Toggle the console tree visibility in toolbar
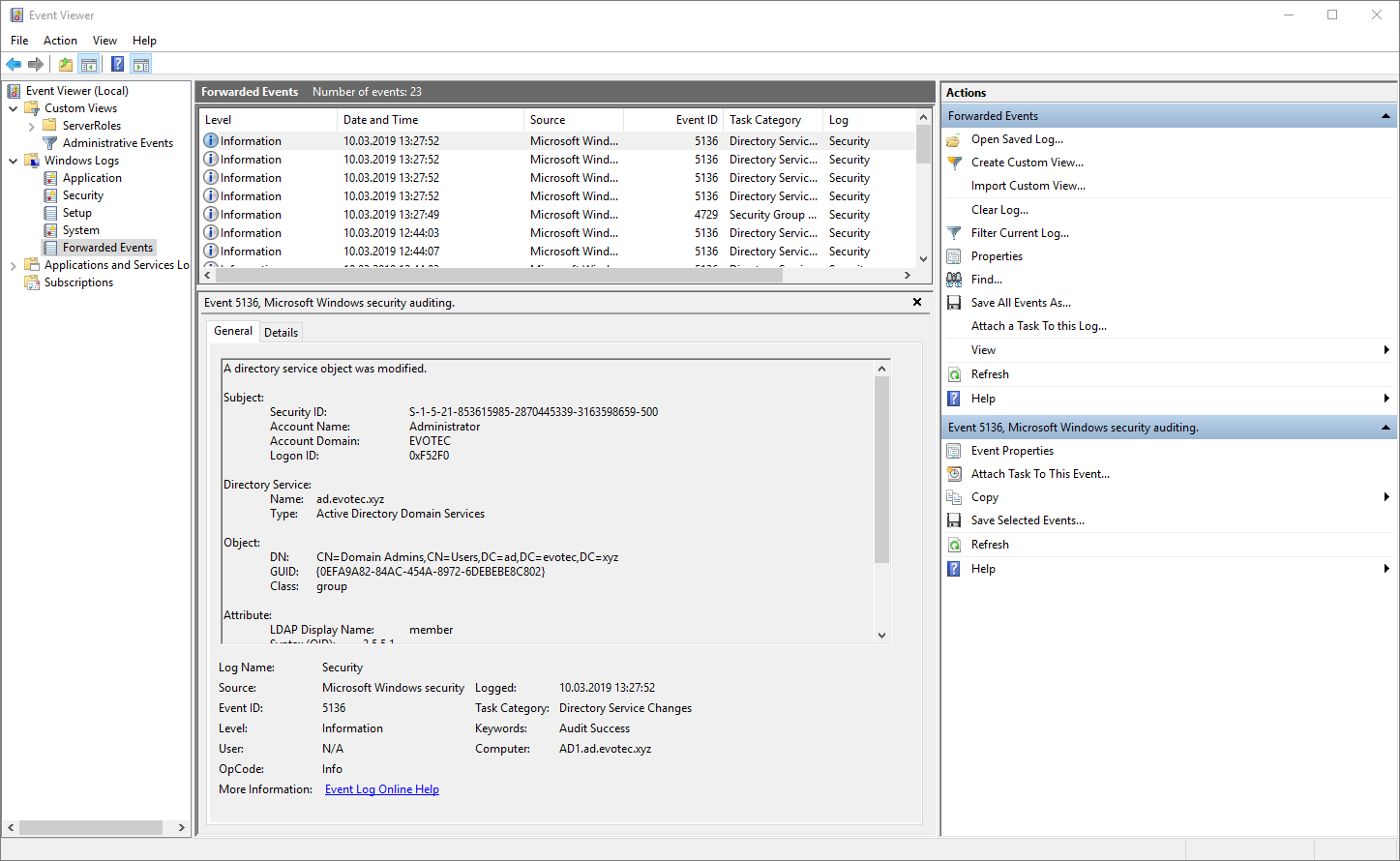 point(89,64)
